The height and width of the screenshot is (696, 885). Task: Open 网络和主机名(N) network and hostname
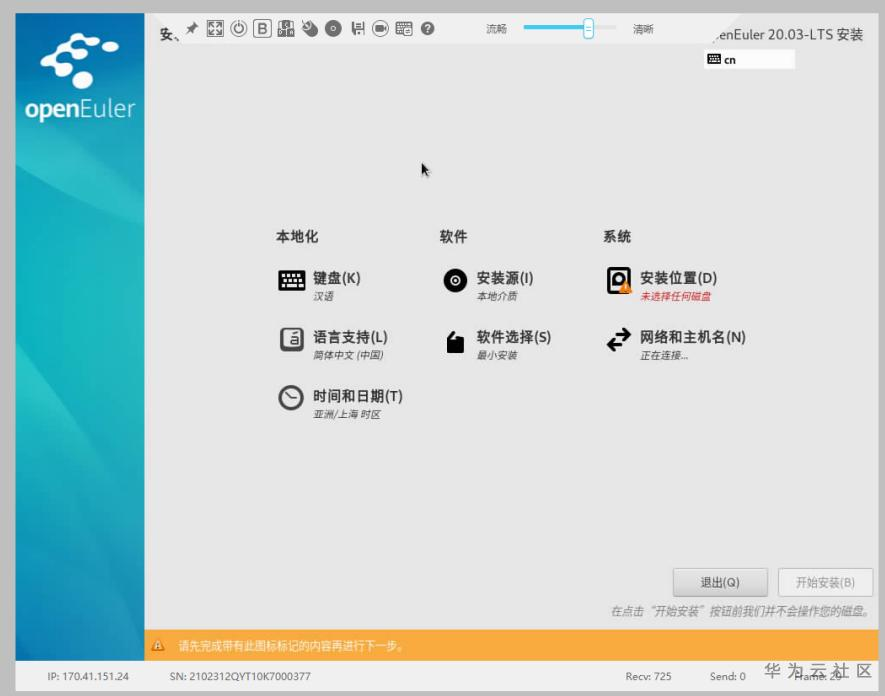tap(676, 344)
